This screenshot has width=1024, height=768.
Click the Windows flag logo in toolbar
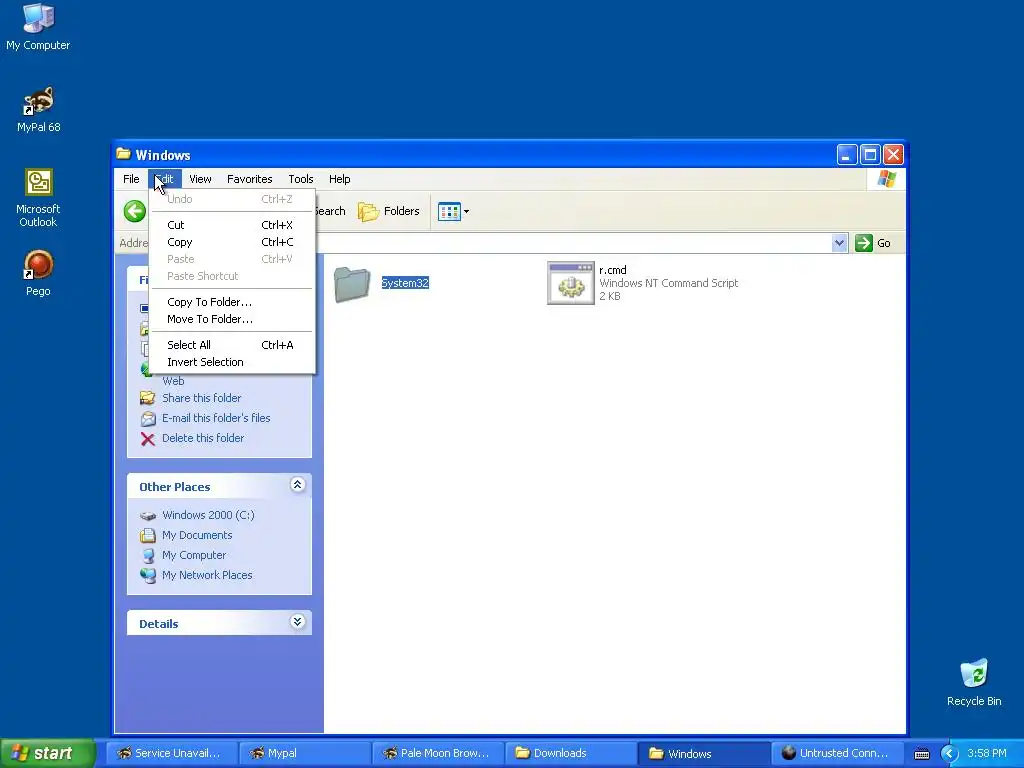coord(887,179)
